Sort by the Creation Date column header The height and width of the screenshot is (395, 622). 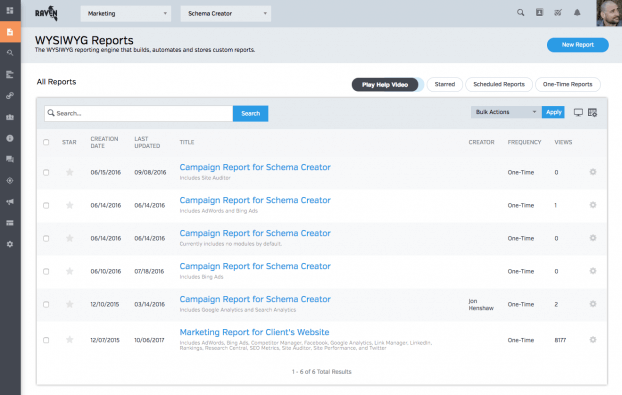pos(104,142)
